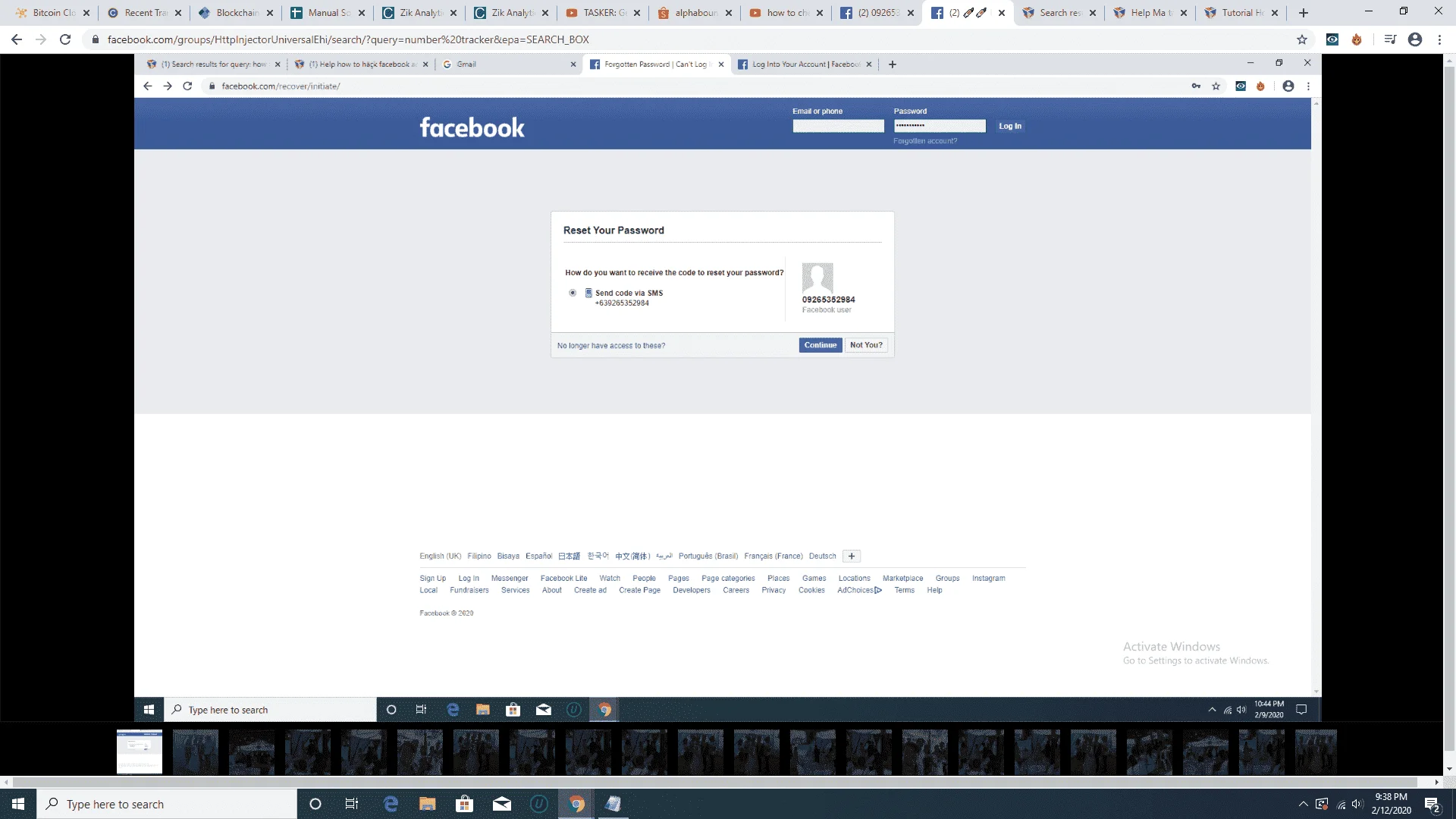1456x819 pixels.
Task: Close the Tutorial H tab
Action: [x=1275, y=13]
